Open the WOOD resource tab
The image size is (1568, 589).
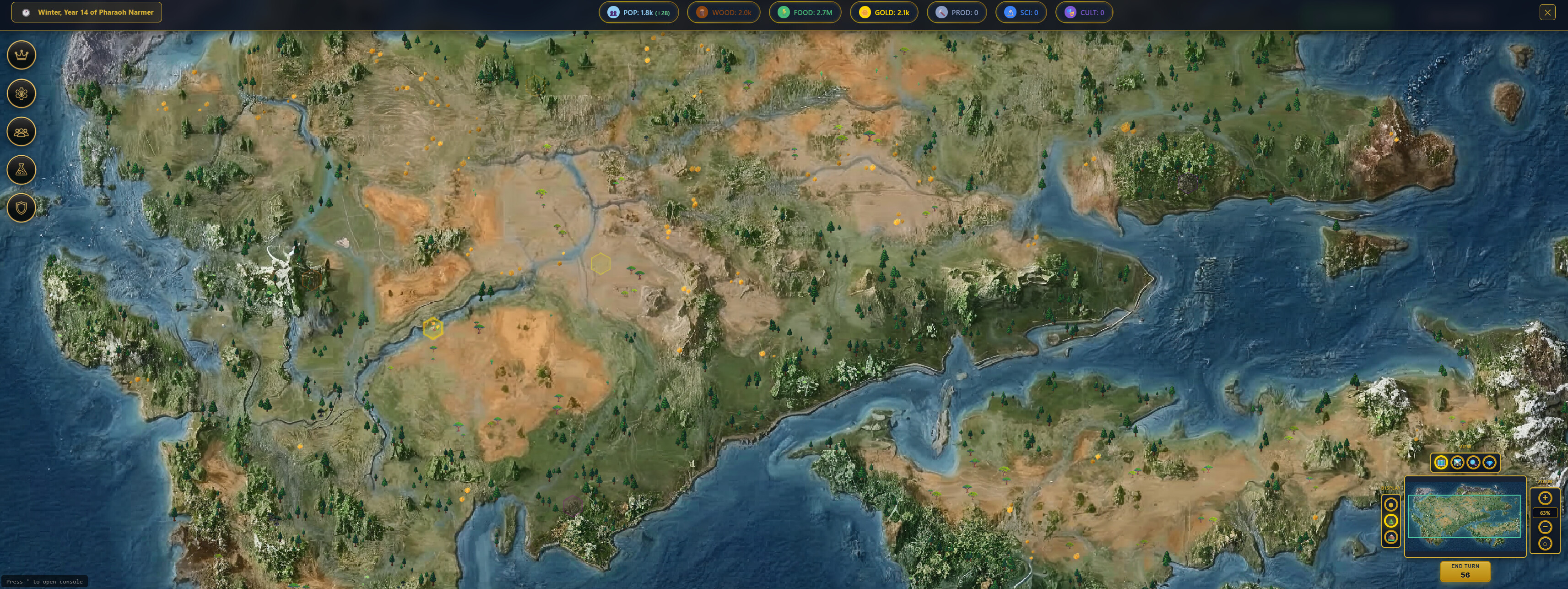[724, 12]
